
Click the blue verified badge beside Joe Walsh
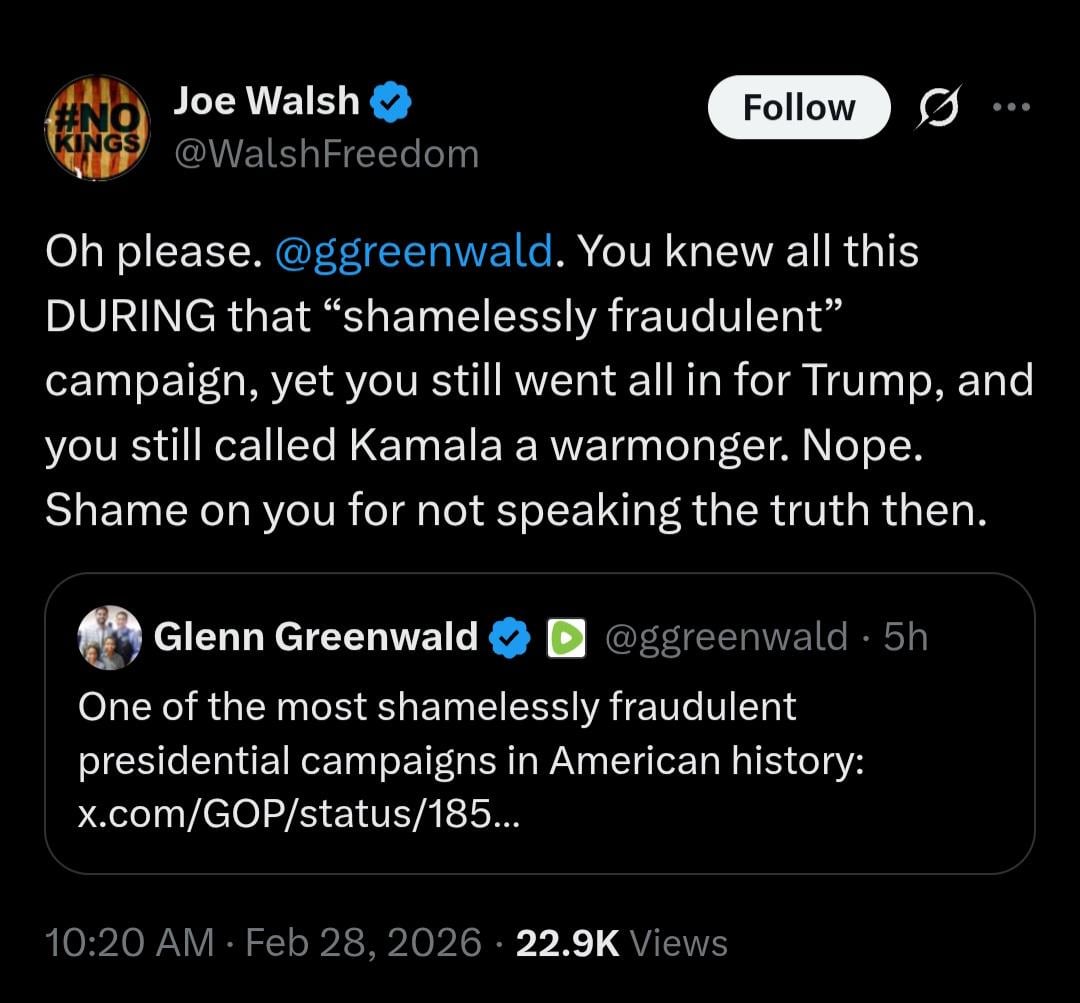pos(394,102)
